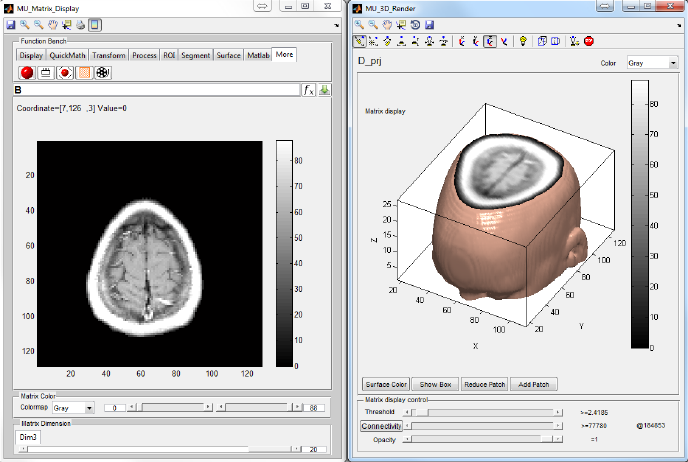688x462 pixels.
Task: Toggle the colorbar button in MU_Matrix_Display toolbar
Action: pos(94,23)
